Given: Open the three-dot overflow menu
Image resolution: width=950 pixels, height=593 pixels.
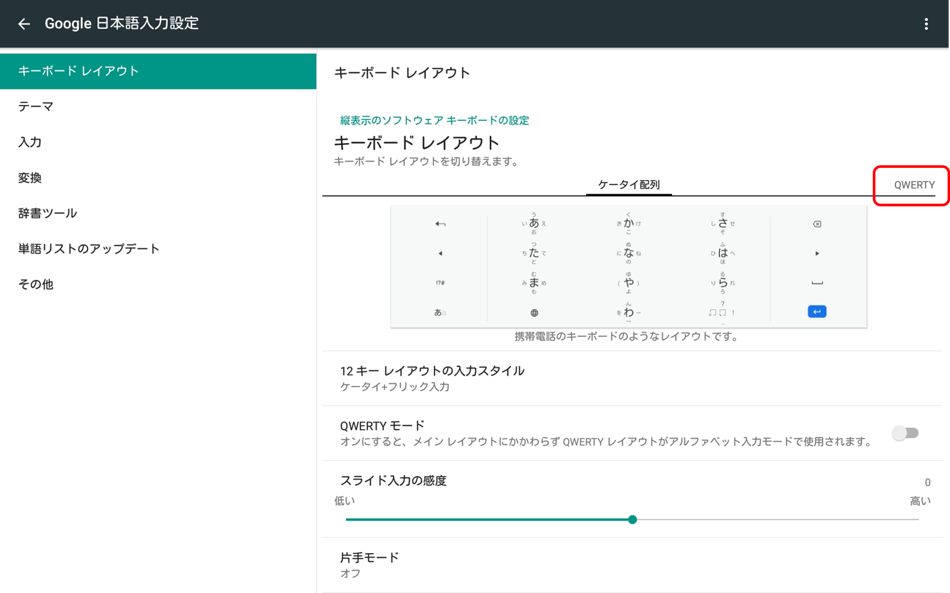Looking at the screenshot, I should tap(926, 24).
